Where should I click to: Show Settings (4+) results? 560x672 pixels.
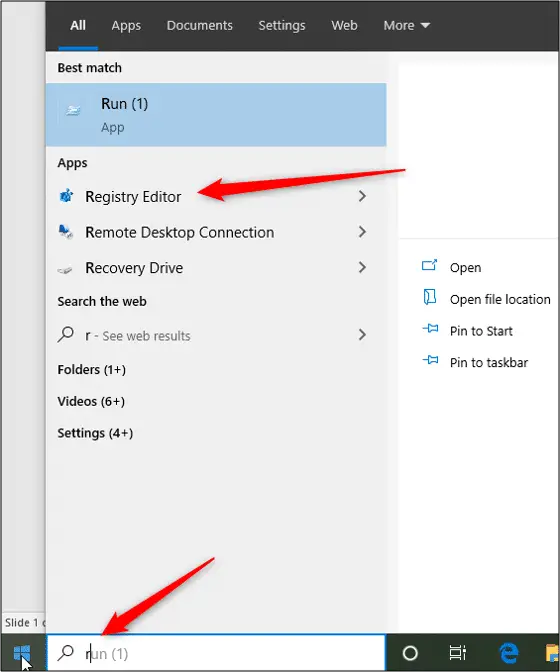tap(95, 433)
